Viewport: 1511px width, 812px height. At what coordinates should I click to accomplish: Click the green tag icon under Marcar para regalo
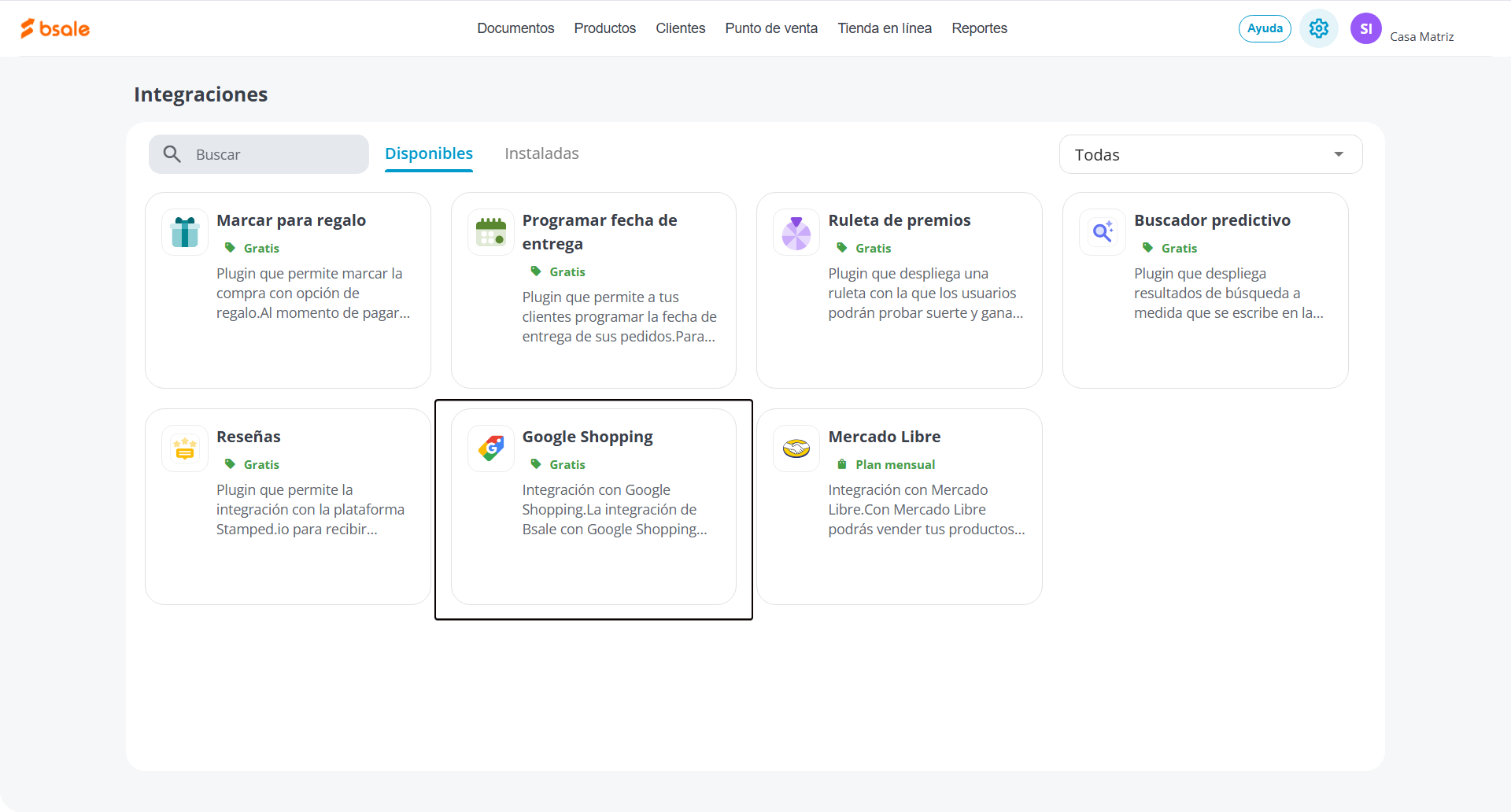point(230,248)
